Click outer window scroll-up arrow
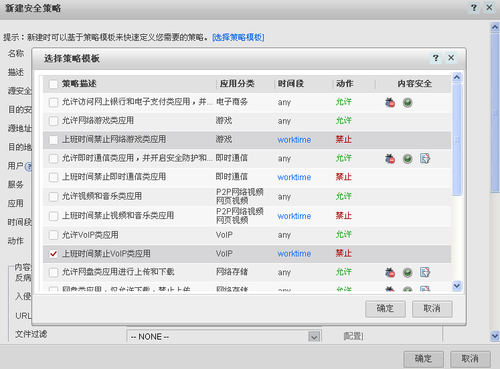The height and width of the screenshot is (369, 500). pos(495,27)
